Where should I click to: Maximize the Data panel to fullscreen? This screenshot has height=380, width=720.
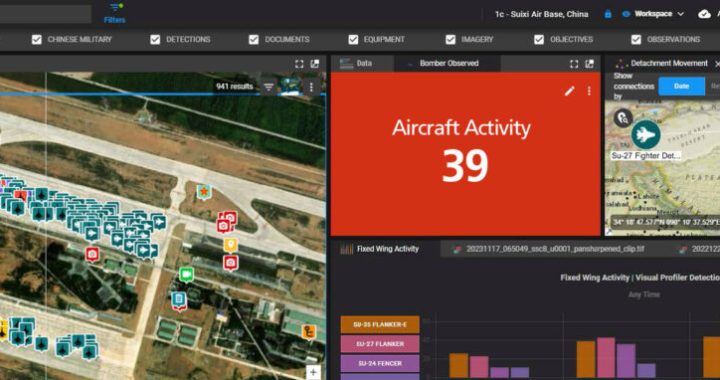tap(574, 64)
